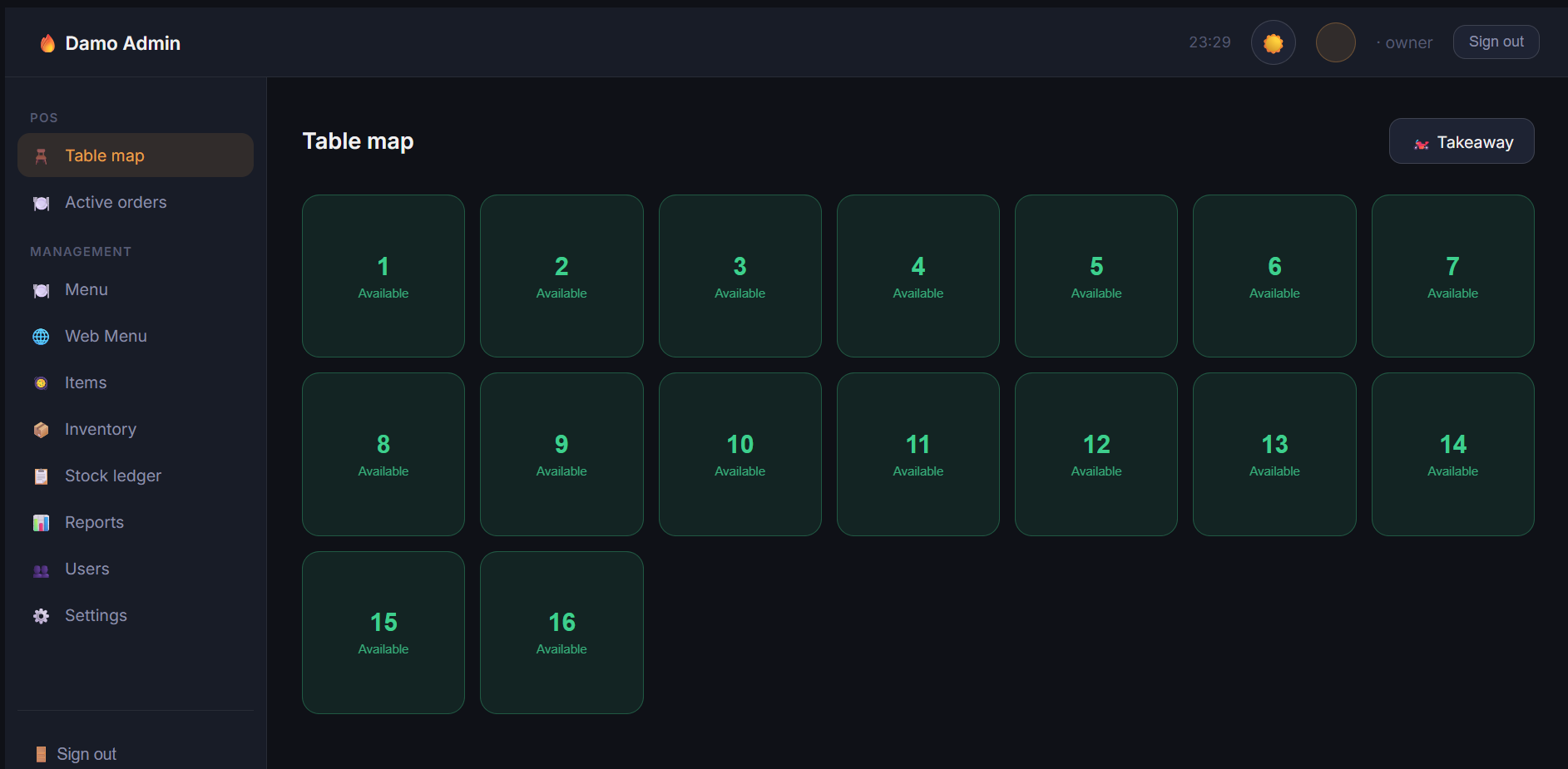Screen dimensions: 1568x769
Task: Click the globe icon beside Web Menu
Action: pyautogui.click(x=41, y=337)
